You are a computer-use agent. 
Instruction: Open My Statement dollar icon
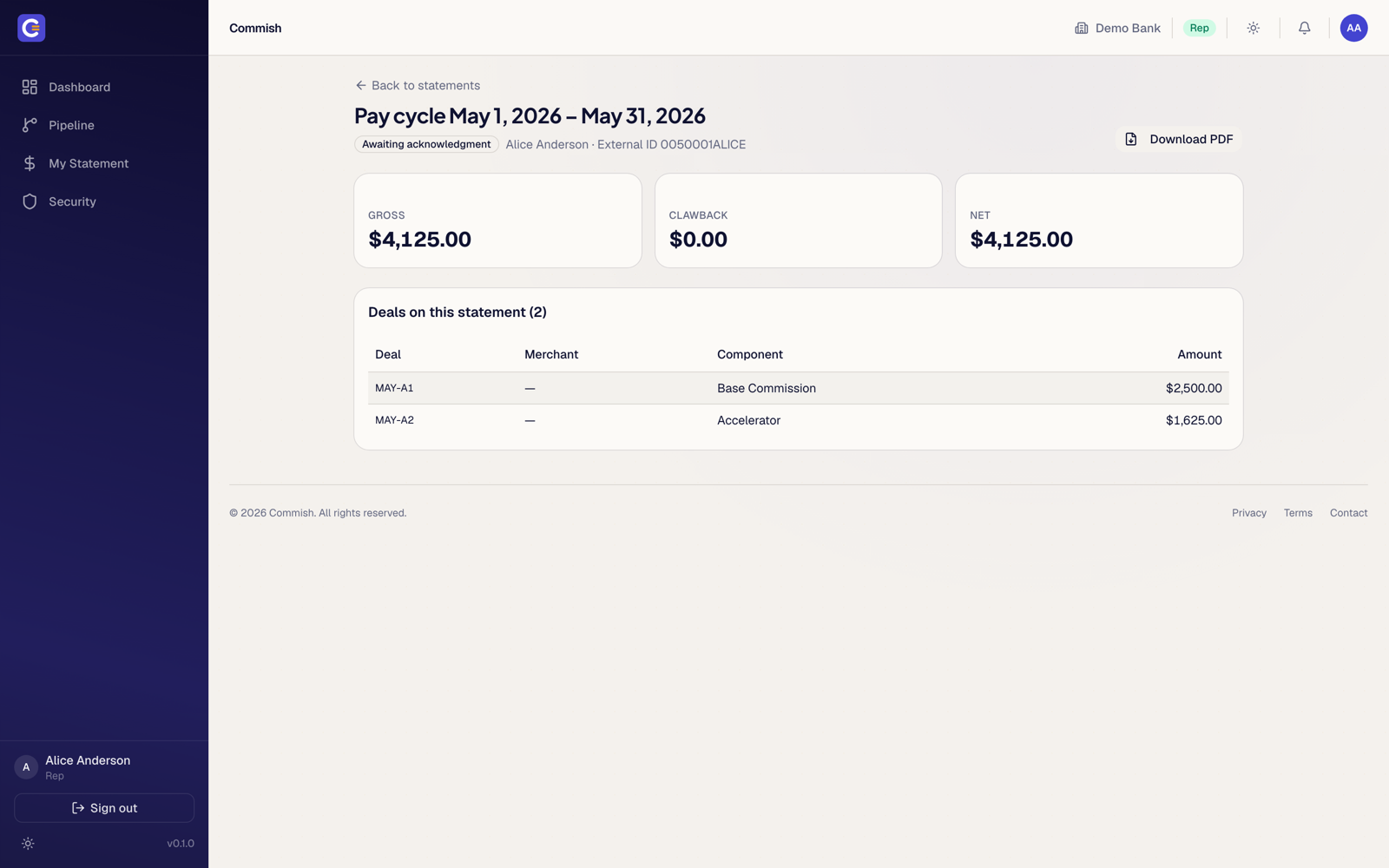(x=30, y=163)
